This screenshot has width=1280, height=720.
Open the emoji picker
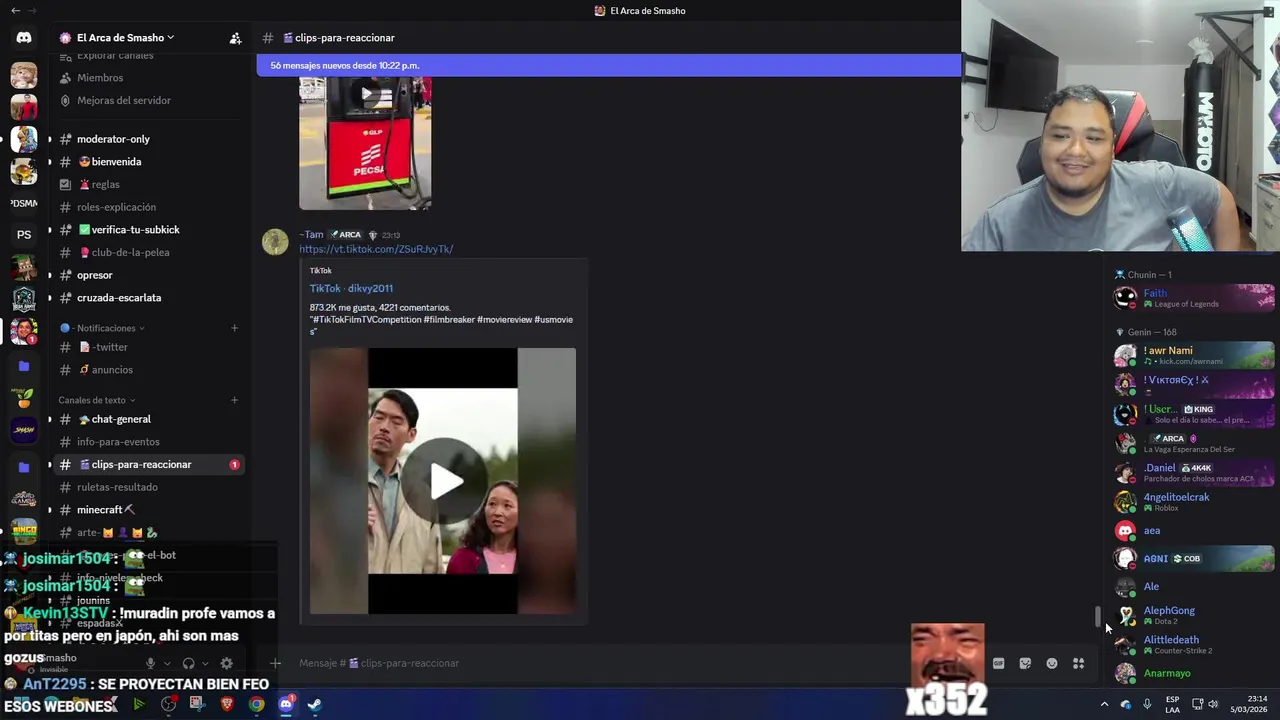1052,663
